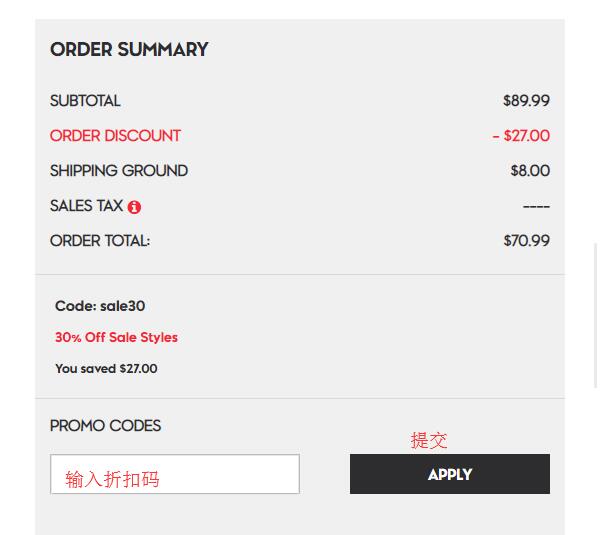Click the applied code sale30 text
This screenshot has width=600, height=535.
(100, 306)
